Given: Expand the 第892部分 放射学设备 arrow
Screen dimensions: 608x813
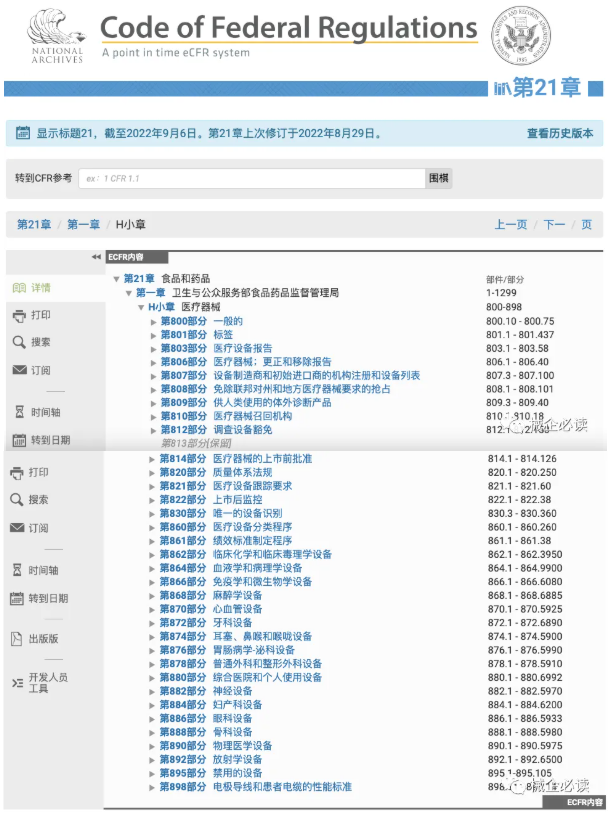Looking at the screenshot, I should click(152, 760).
